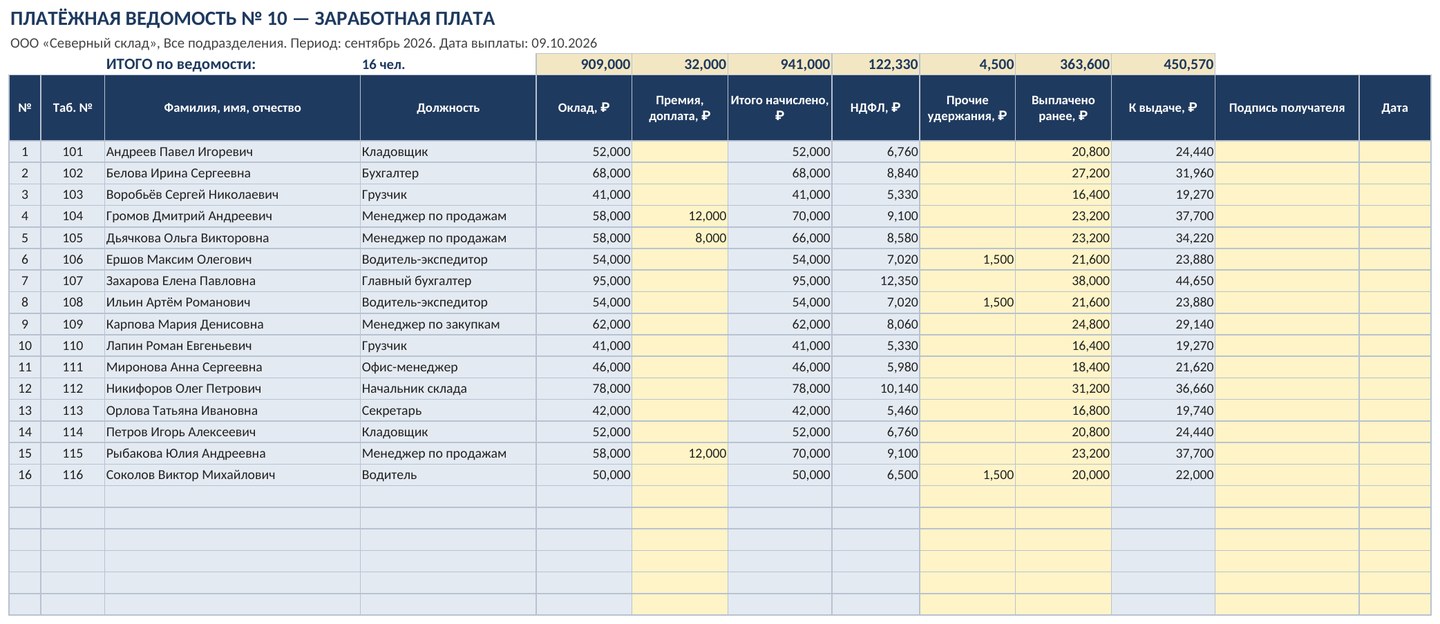Select bonus cell 12,000 for Громов
Screen dimensions: 1440x624
click(680, 216)
